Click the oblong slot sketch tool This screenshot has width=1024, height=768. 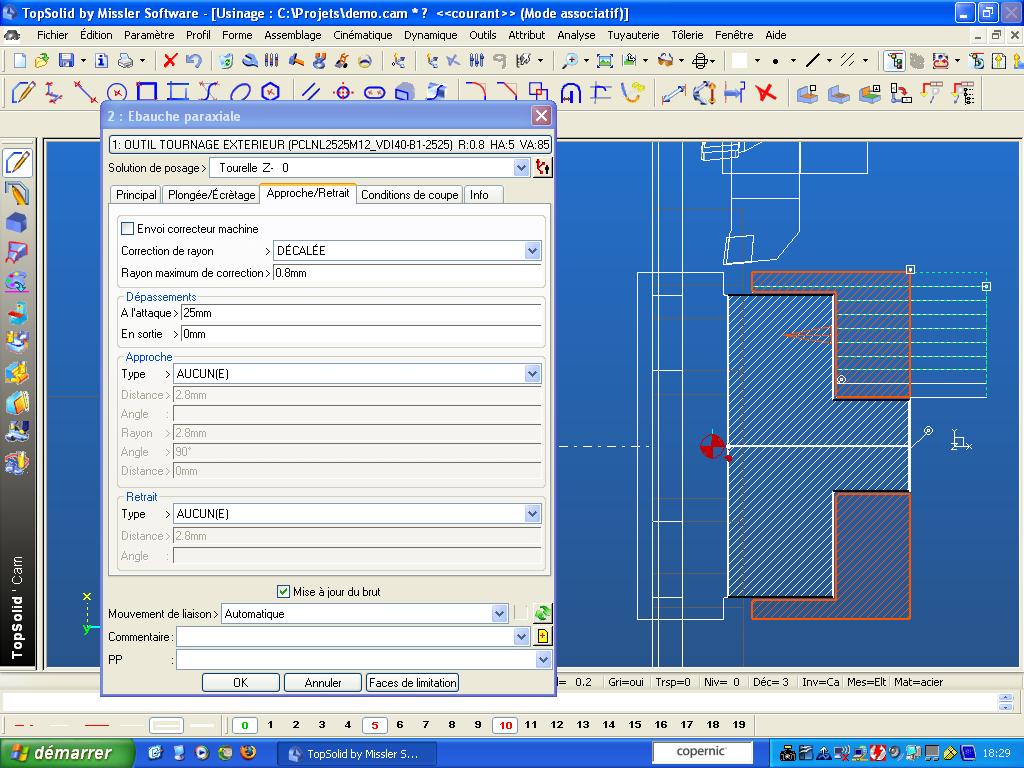pyautogui.click(x=374, y=92)
